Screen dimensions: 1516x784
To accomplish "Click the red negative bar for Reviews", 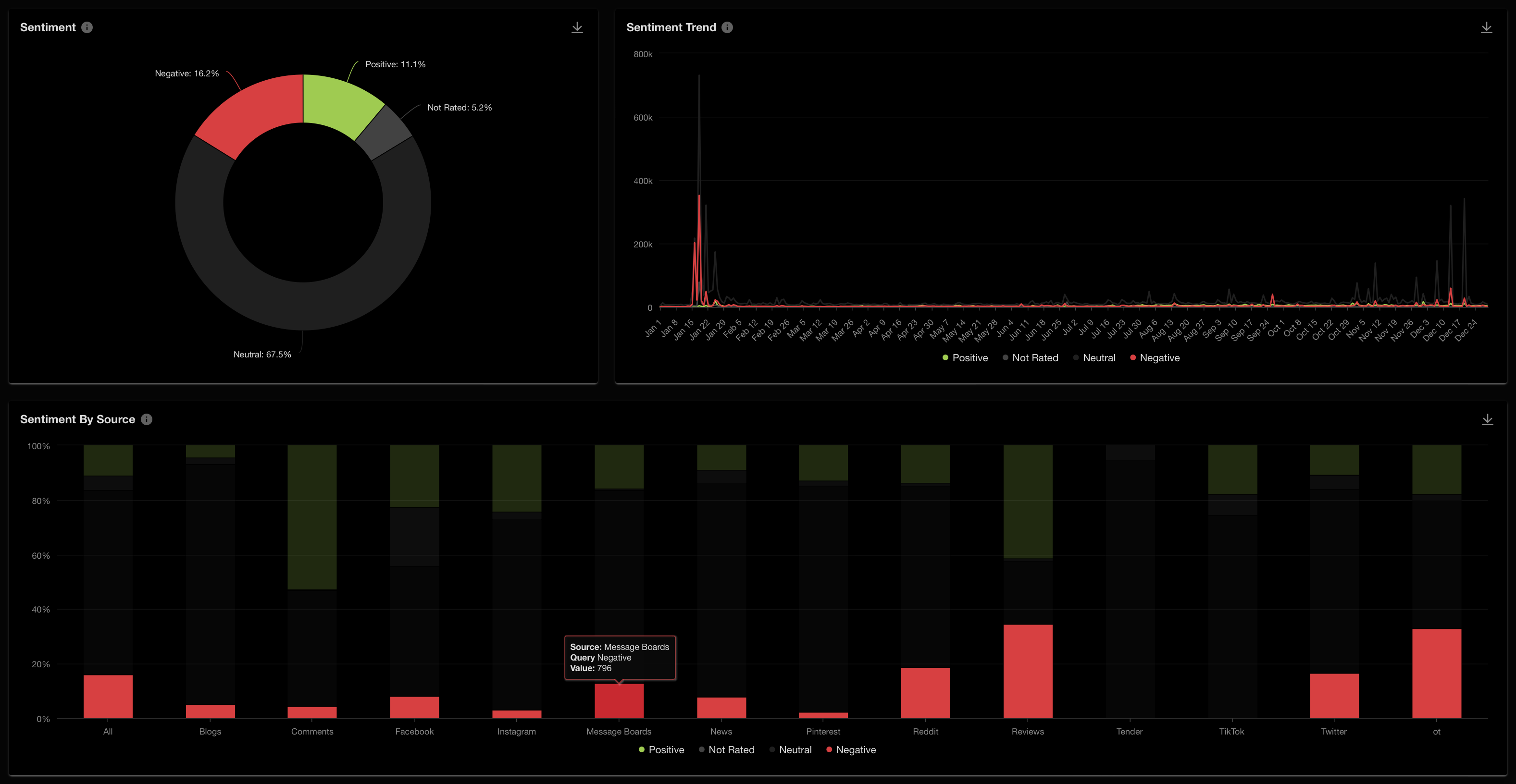I will coord(1028,671).
